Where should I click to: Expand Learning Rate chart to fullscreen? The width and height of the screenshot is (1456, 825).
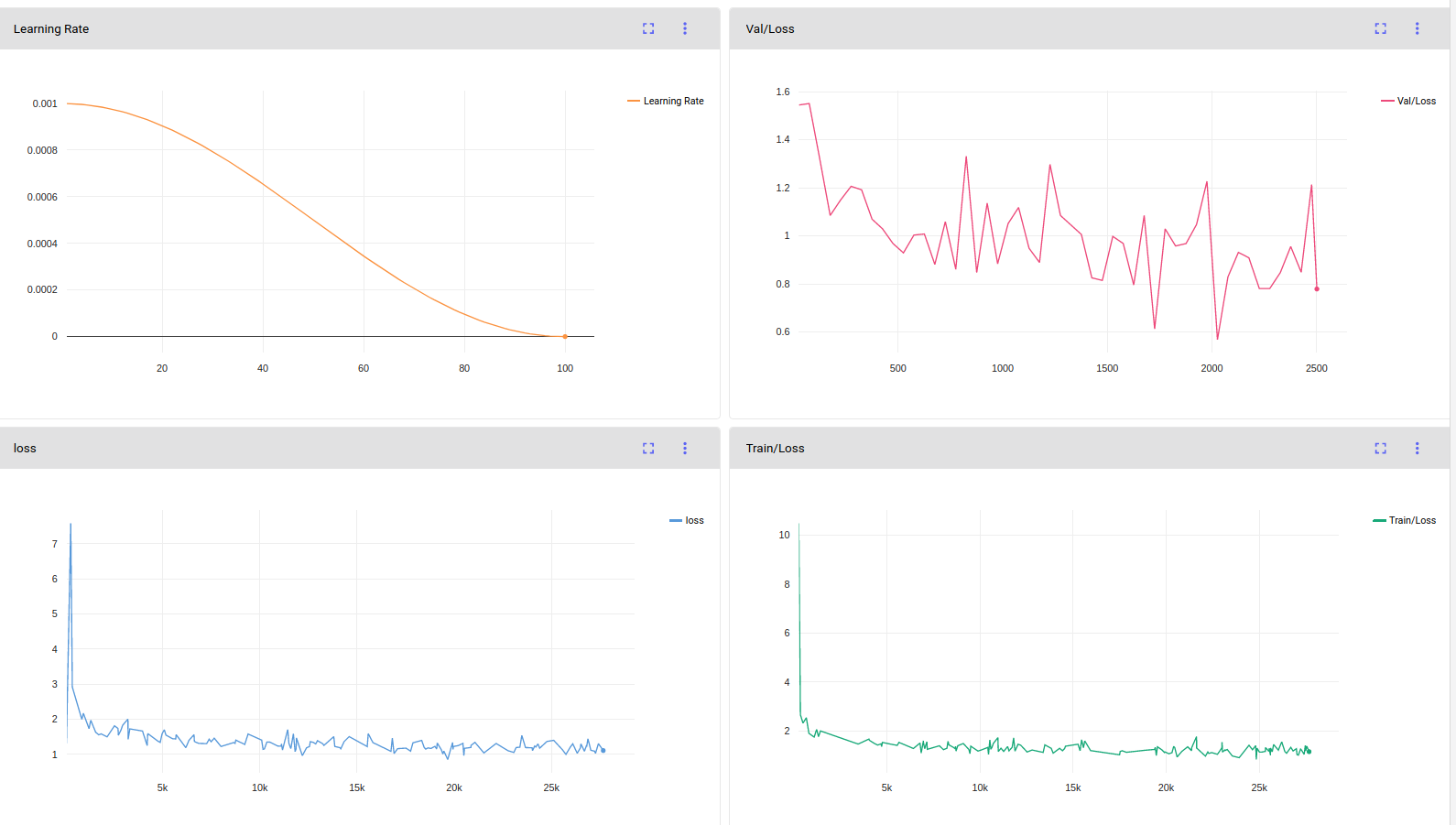(x=648, y=28)
